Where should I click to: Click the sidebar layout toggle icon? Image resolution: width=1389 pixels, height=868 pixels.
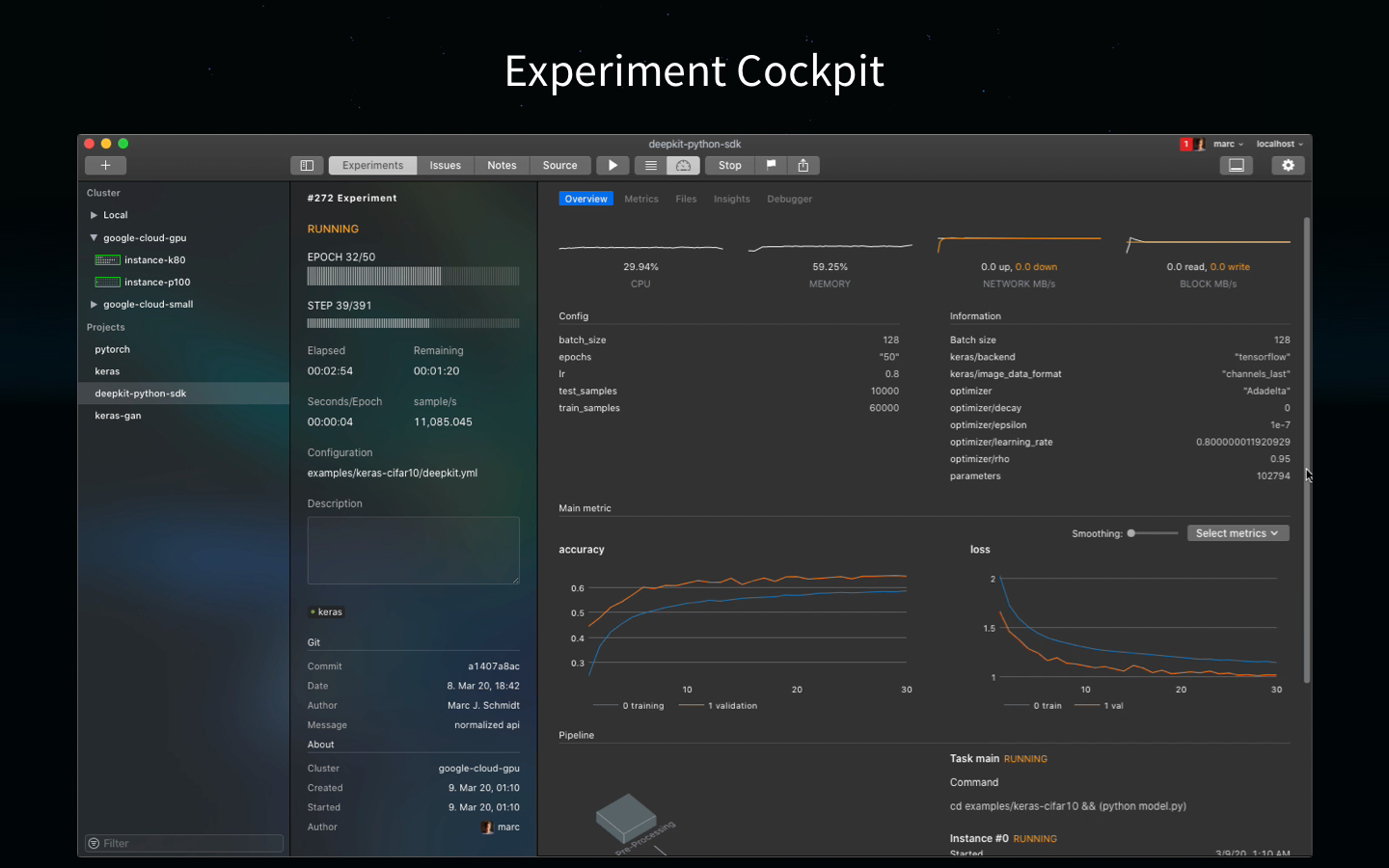[x=307, y=165]
